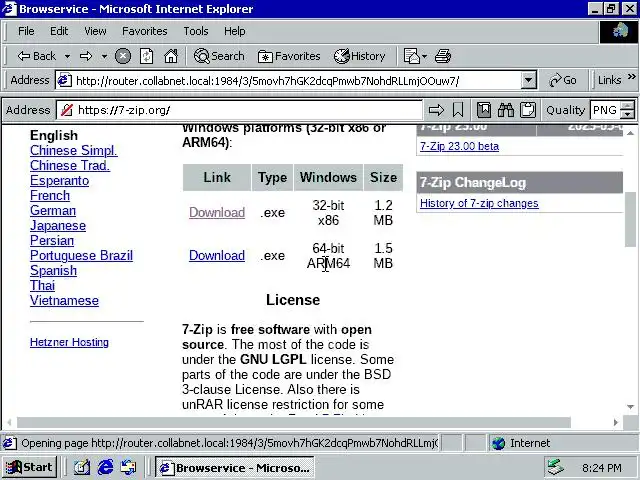Click the German language link

click(53, 211)
